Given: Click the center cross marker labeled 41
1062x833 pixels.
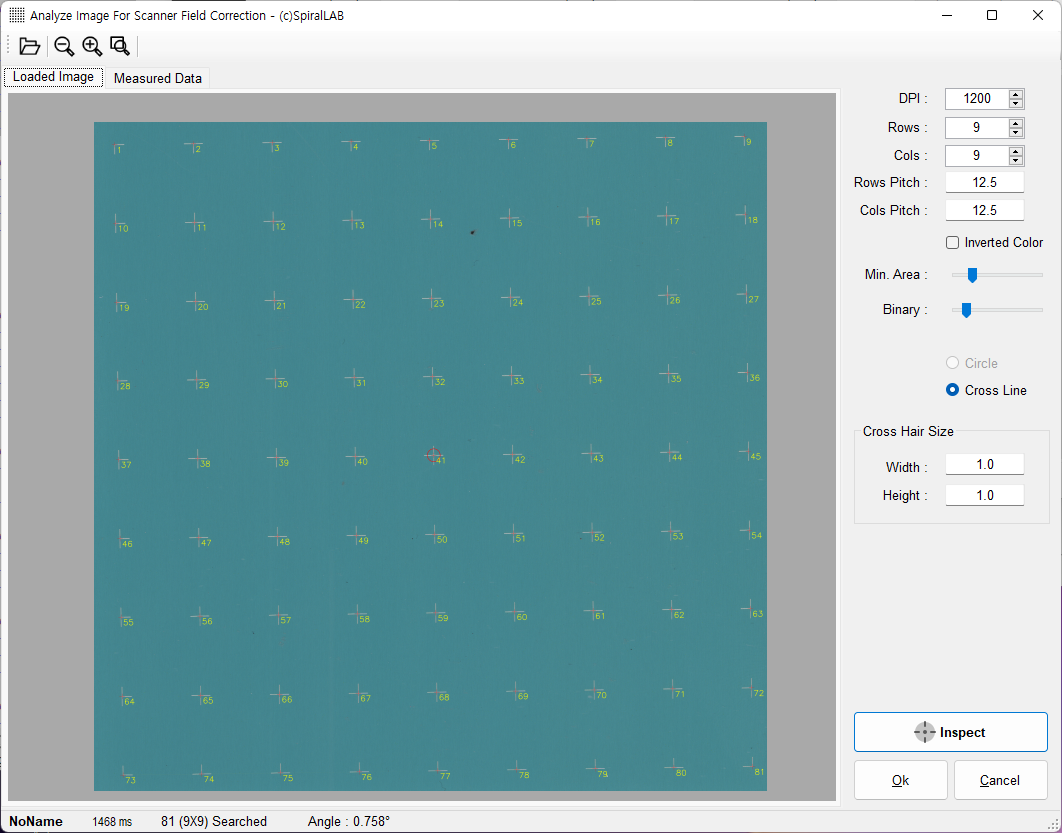Looking at the screenshot, I should coord(433,455).
